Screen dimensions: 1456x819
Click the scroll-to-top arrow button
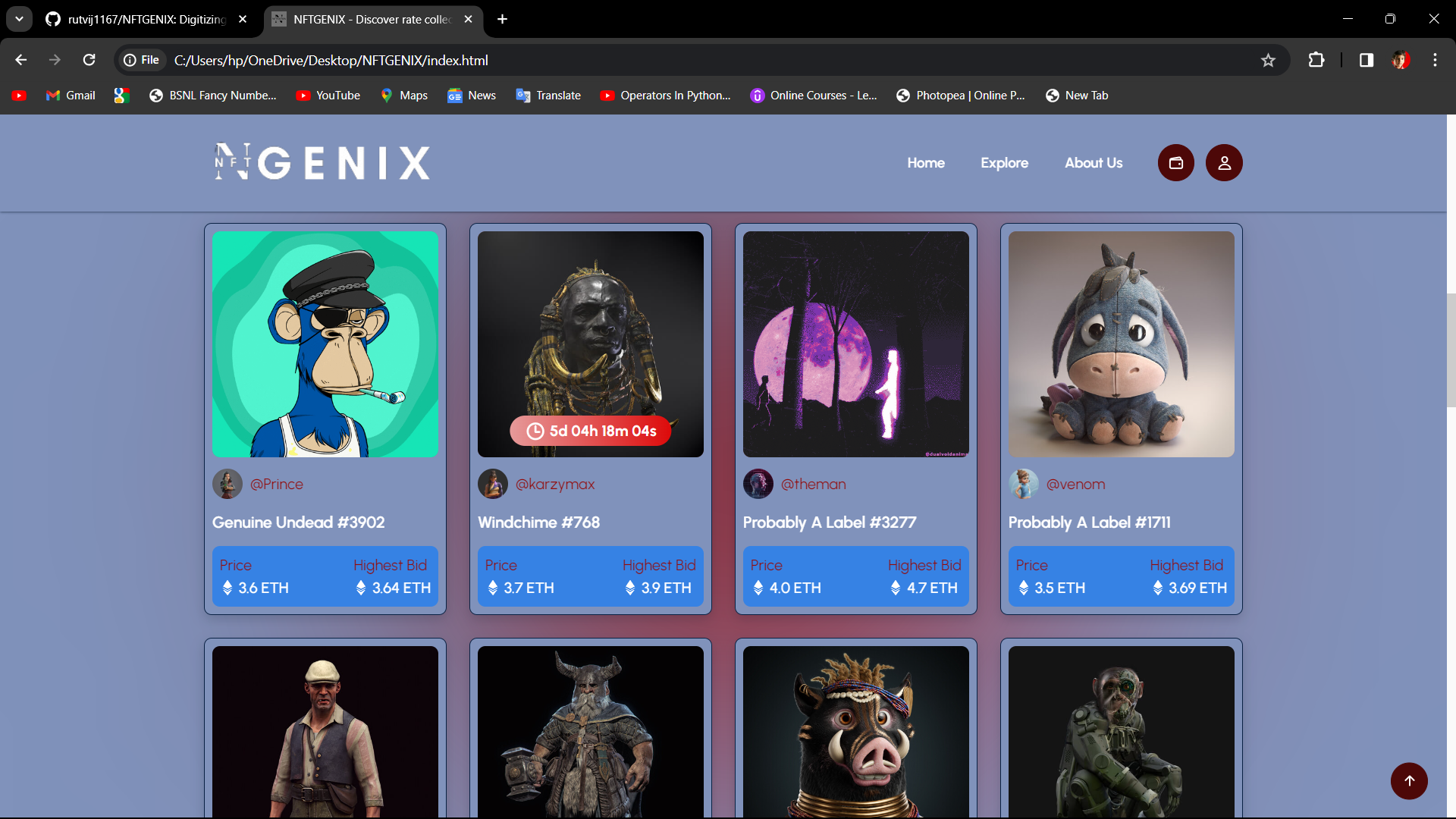coord(1409,780)
